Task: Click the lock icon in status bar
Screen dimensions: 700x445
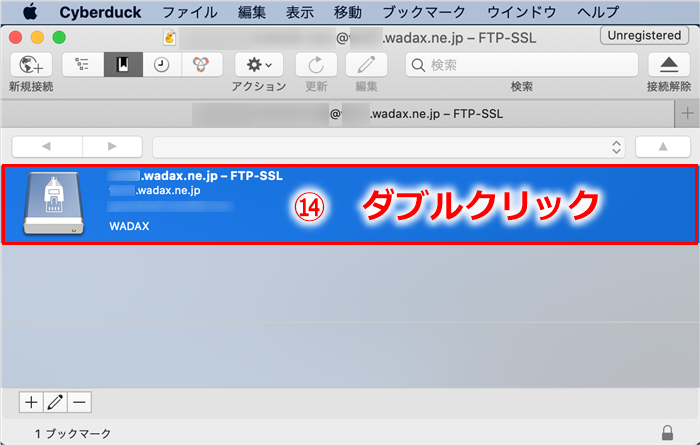Action: 667,432
